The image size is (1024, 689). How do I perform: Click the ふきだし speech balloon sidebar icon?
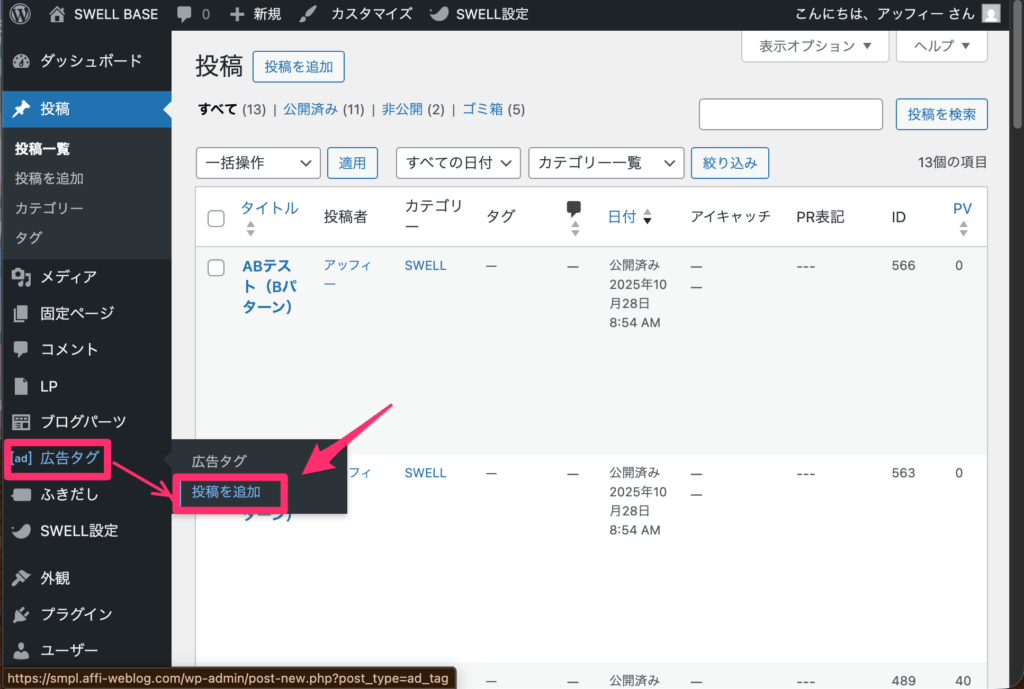click(x=22, y=494)
